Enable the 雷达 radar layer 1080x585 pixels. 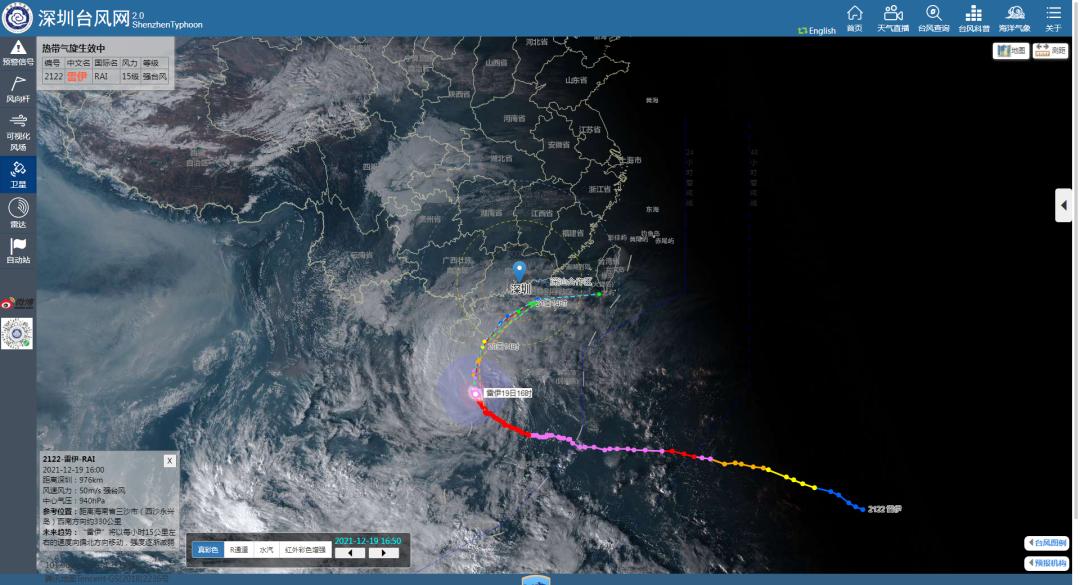click(18, 213)
